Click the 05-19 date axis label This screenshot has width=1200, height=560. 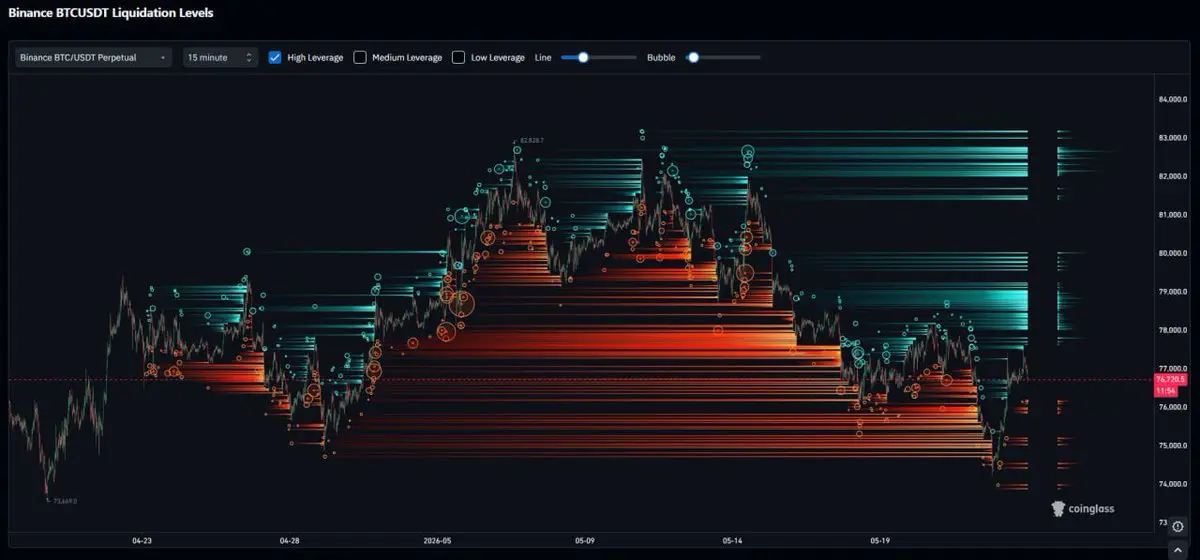(880, 541)
